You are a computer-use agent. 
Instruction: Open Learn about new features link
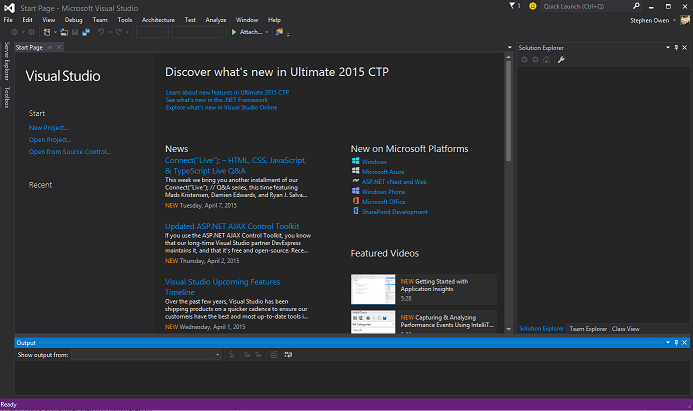point(227,92)
